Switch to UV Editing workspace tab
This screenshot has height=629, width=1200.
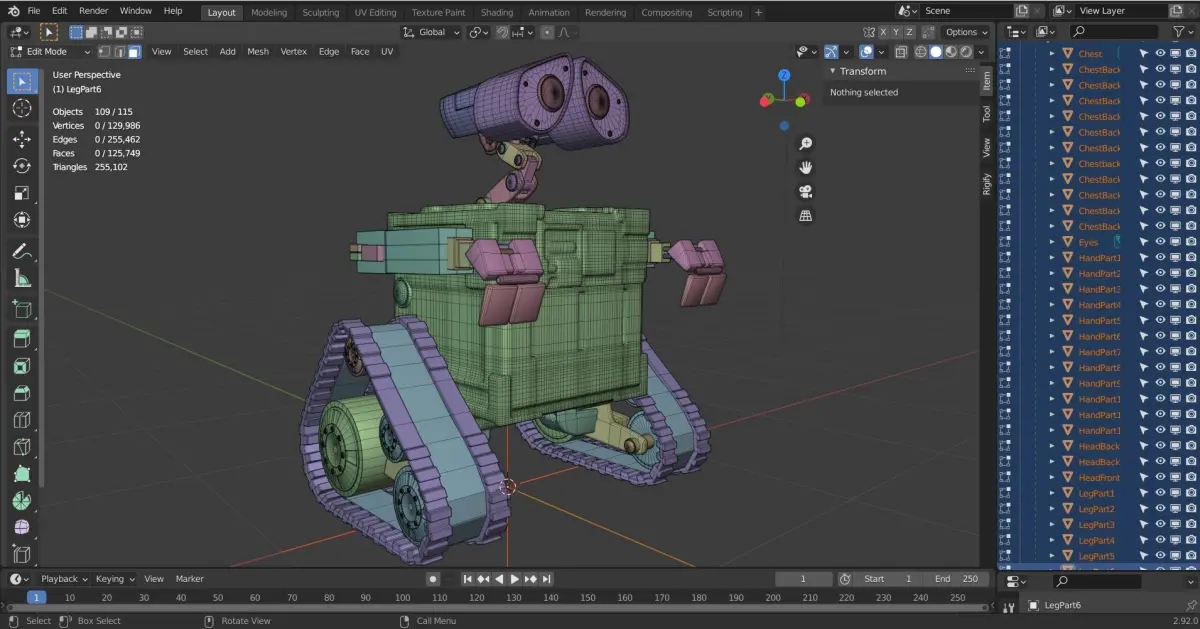point(375,12)
